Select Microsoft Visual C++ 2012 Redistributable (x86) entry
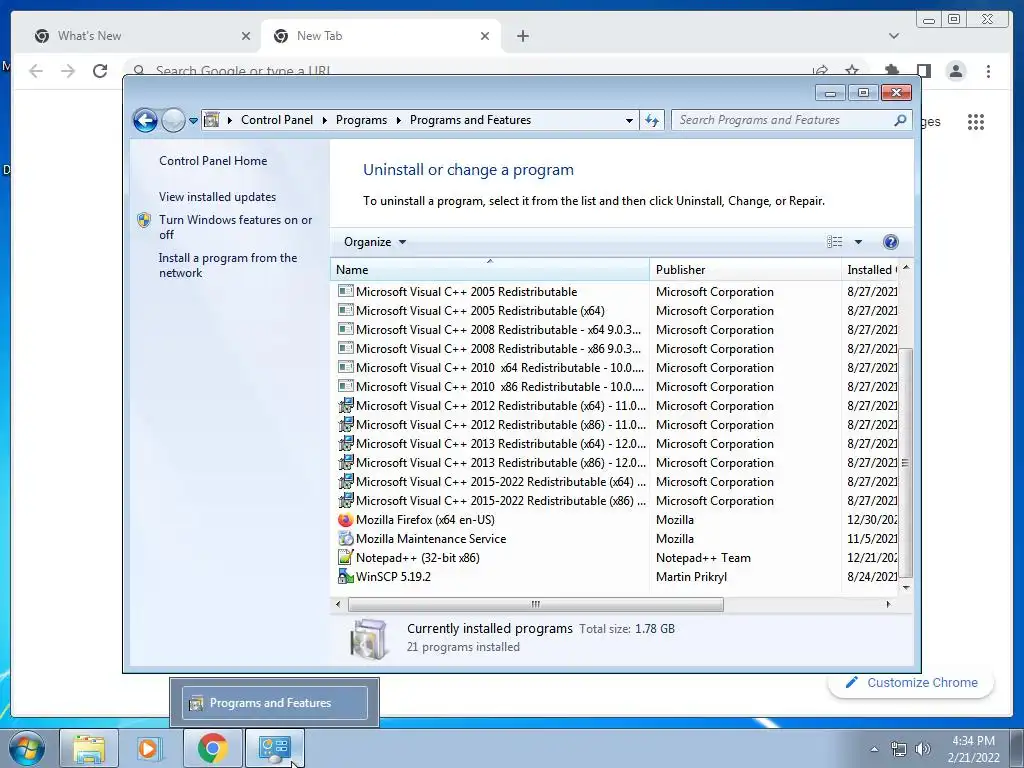1024x768 pixels. coord(501,424)
